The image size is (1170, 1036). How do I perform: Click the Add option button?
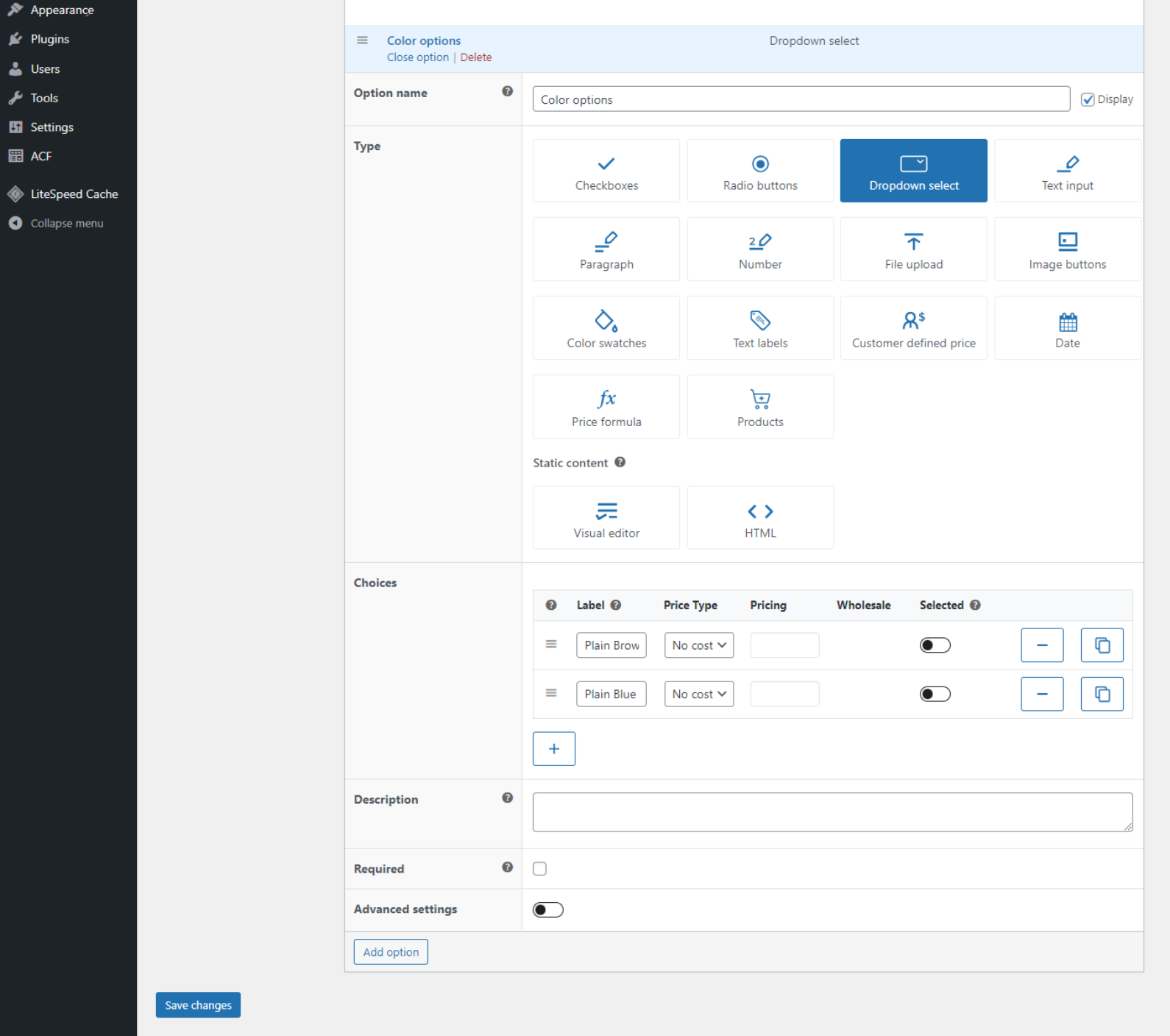[x=391, y=952]
